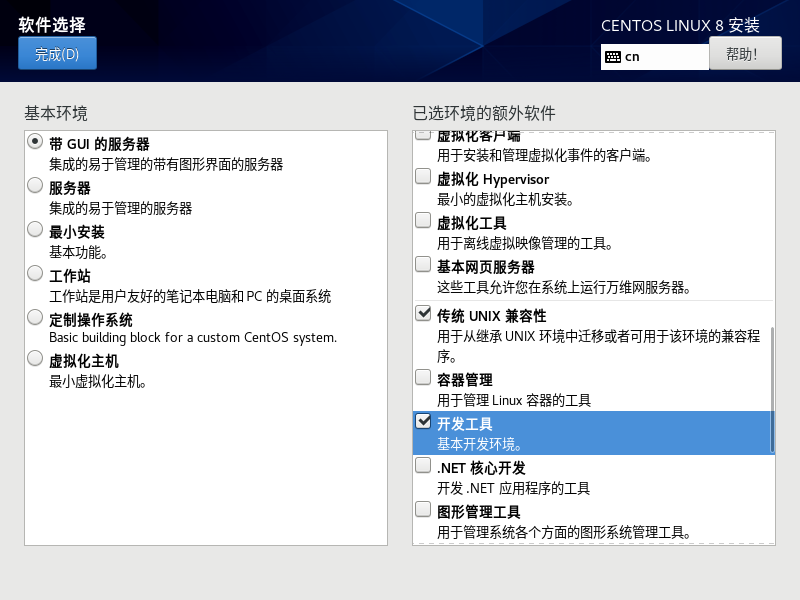Select 带 GUI 的服务器 radio button
The height and width of the screenshot is (600, 800).
click(35, 141)
